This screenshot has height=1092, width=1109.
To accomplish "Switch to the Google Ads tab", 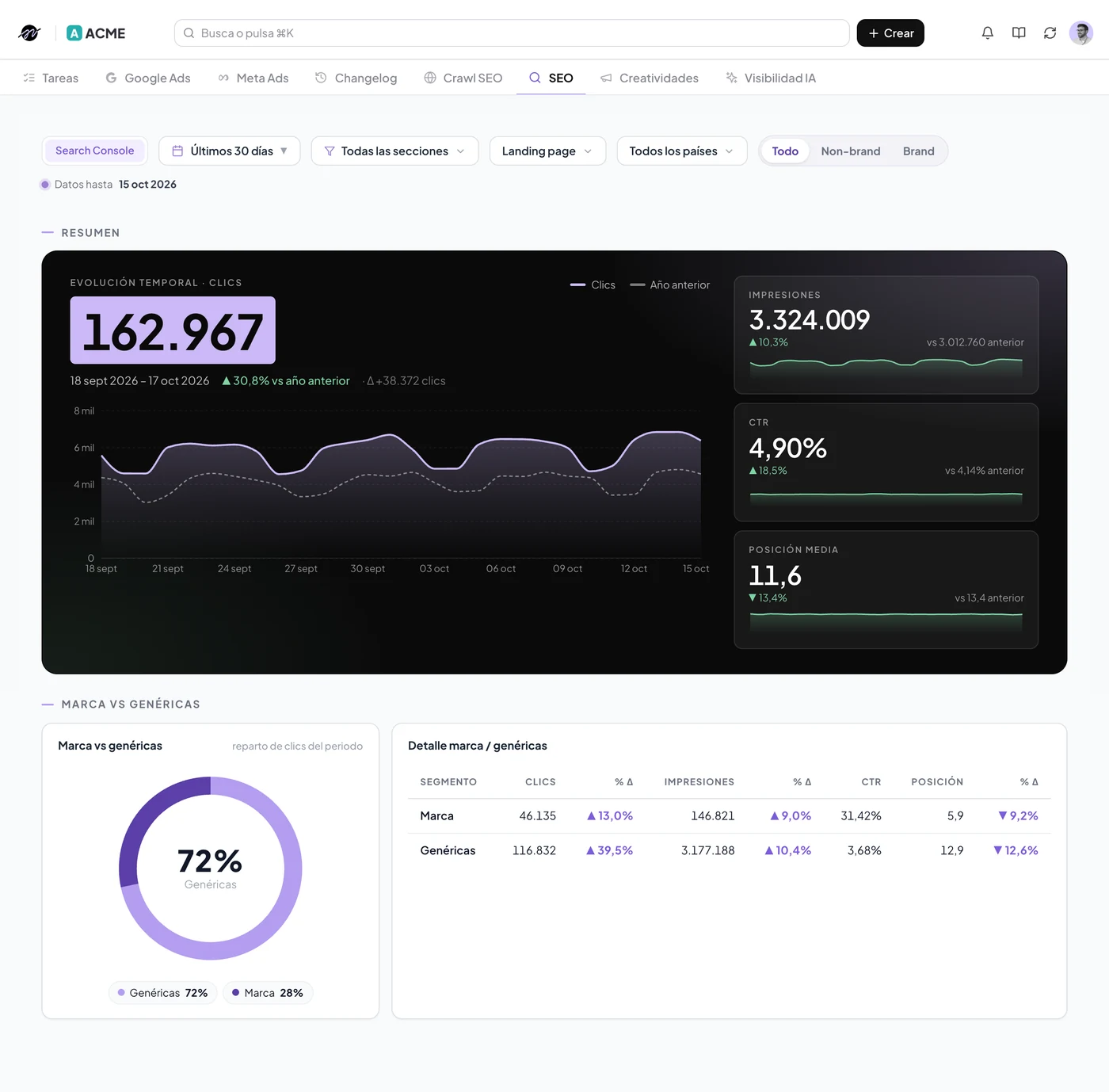I will (148, 78).
